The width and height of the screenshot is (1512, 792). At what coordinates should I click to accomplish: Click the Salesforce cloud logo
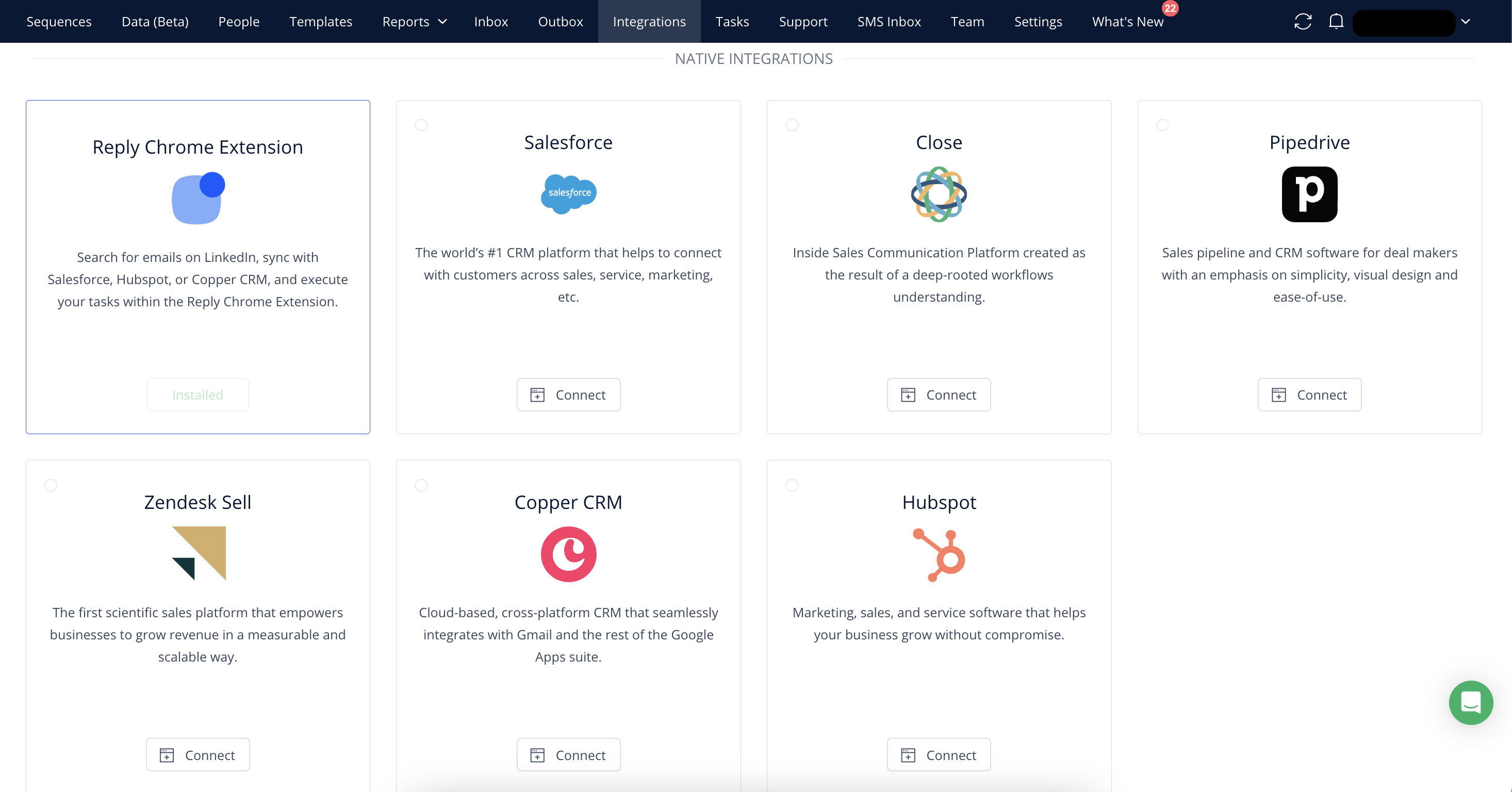(568, 193)
